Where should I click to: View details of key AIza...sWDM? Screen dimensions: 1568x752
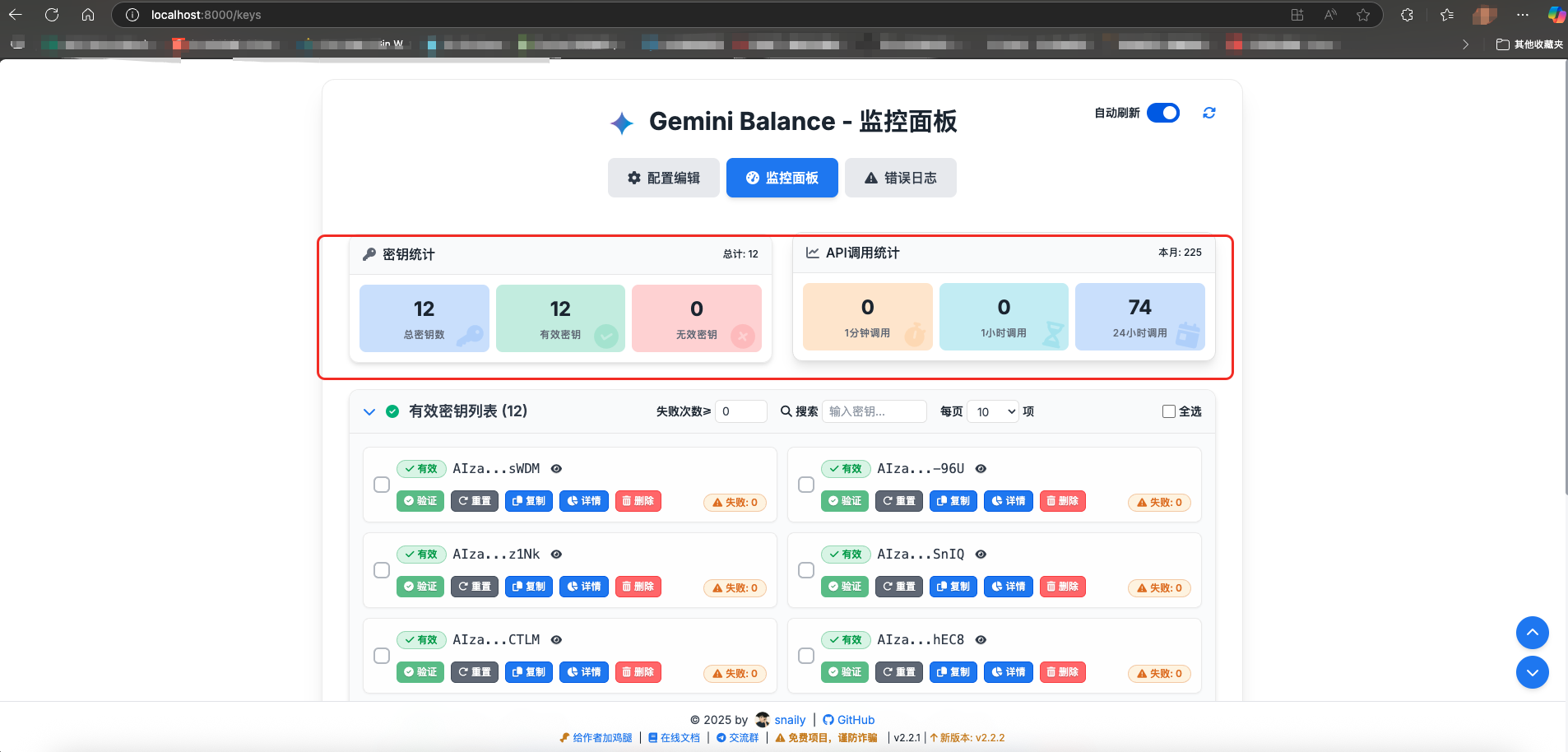click(x=584, y=501)
